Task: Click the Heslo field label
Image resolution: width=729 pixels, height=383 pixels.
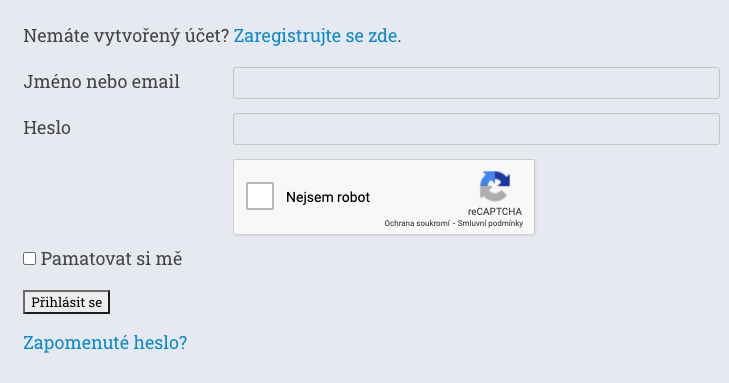Action: click(47, 128)
